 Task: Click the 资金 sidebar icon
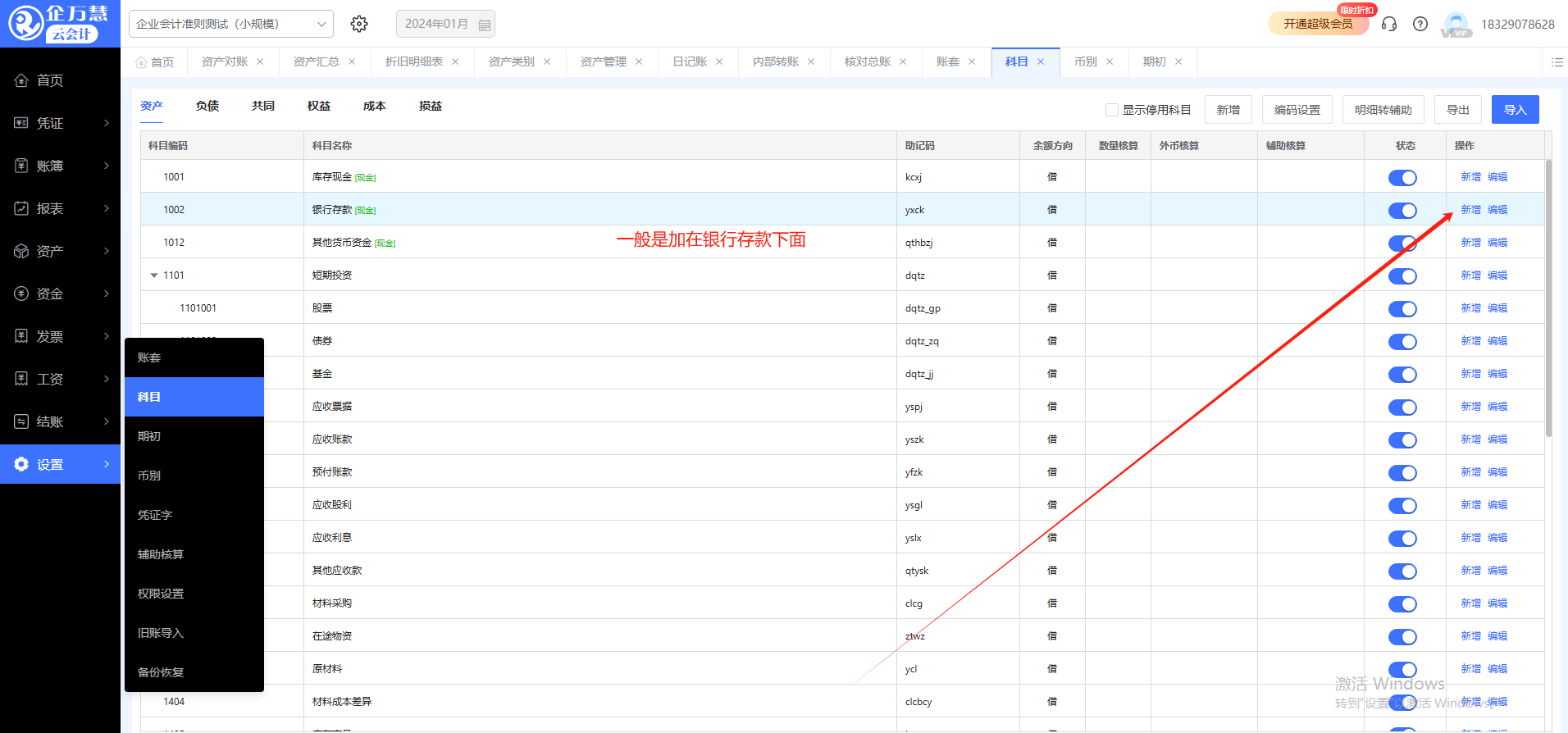click(21, 294)
